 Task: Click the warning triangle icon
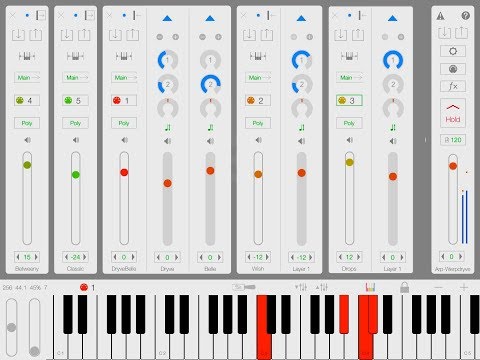441,16
